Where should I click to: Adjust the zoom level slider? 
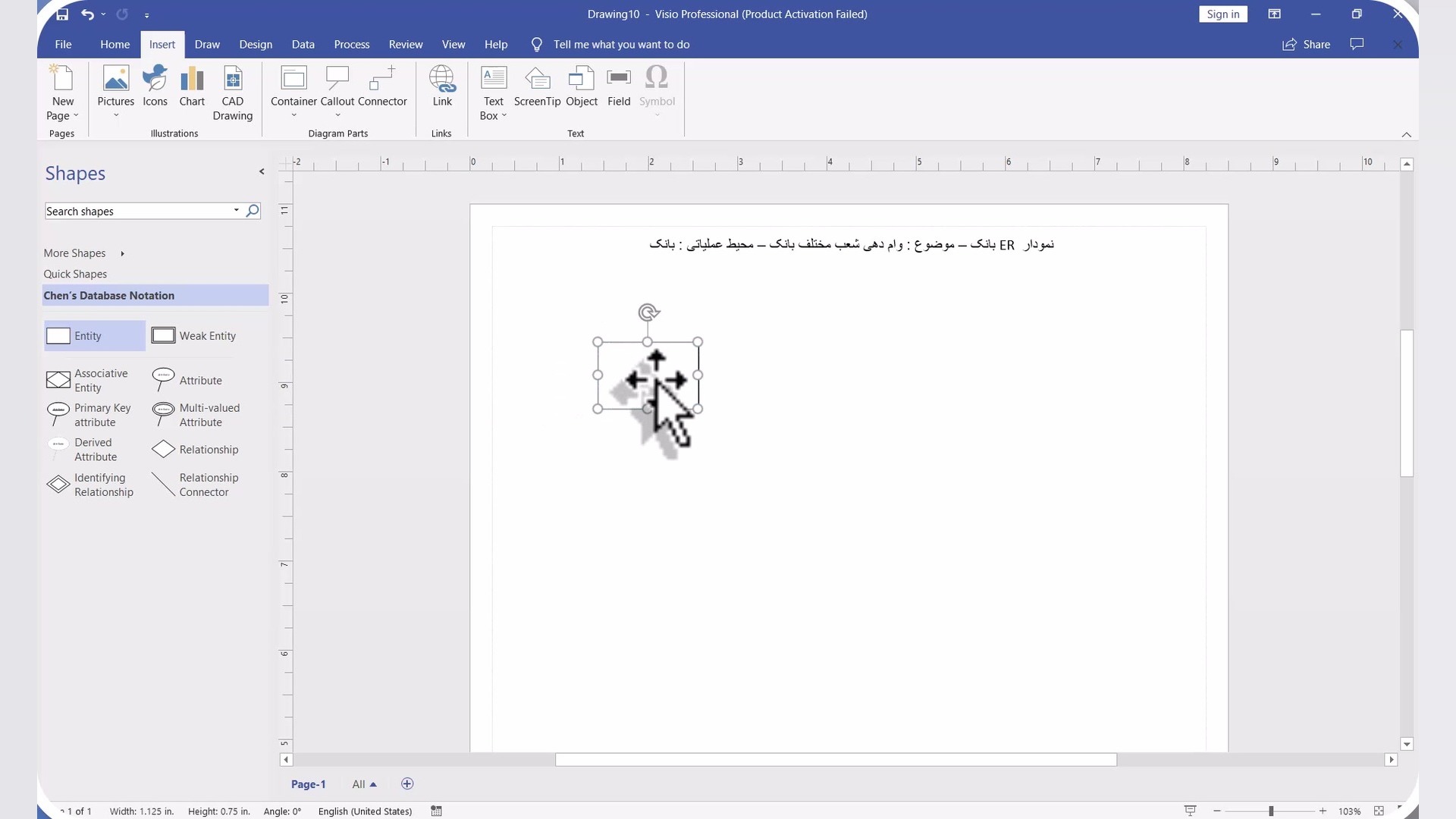pyautogui.click(x=1271, y=811)
